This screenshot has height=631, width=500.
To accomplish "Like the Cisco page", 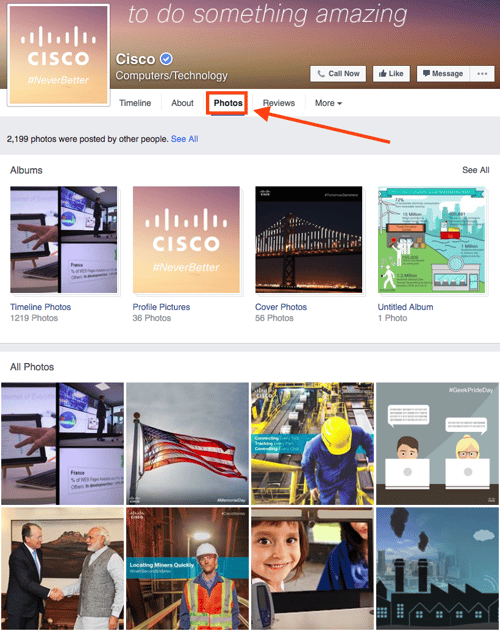I will [x=391, y=74].
